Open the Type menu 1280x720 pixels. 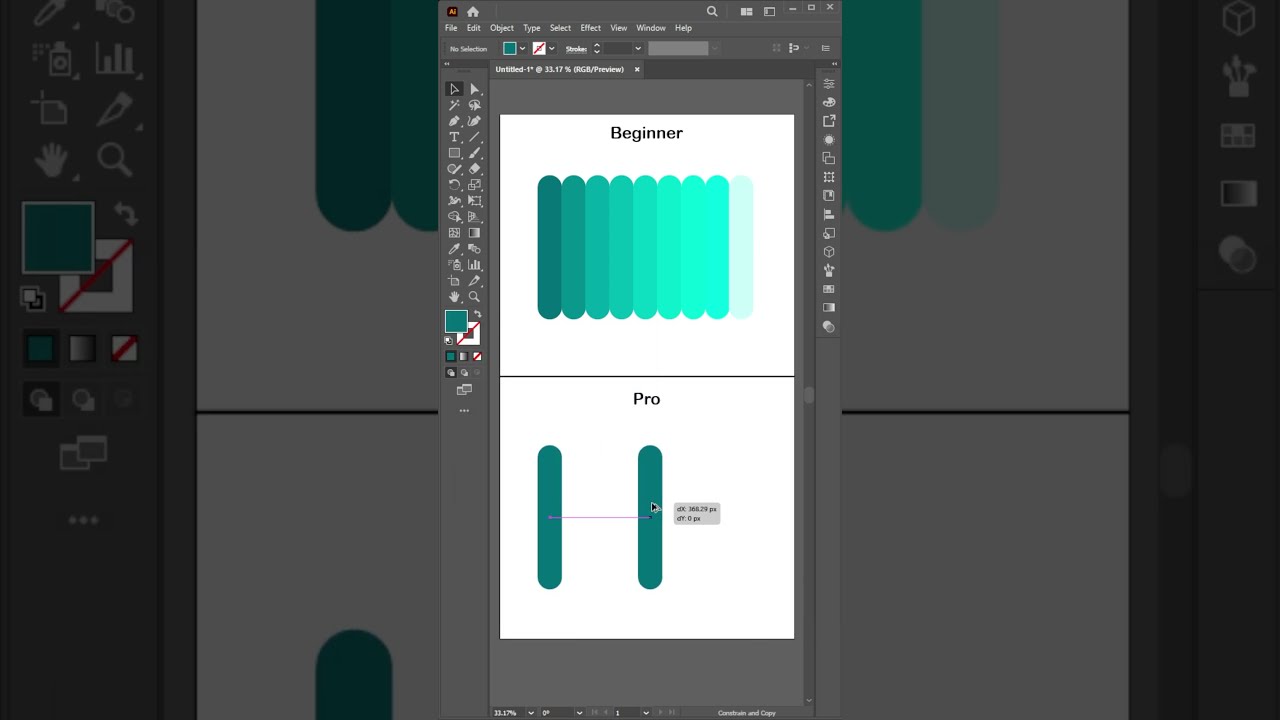[x=532, y=28]
